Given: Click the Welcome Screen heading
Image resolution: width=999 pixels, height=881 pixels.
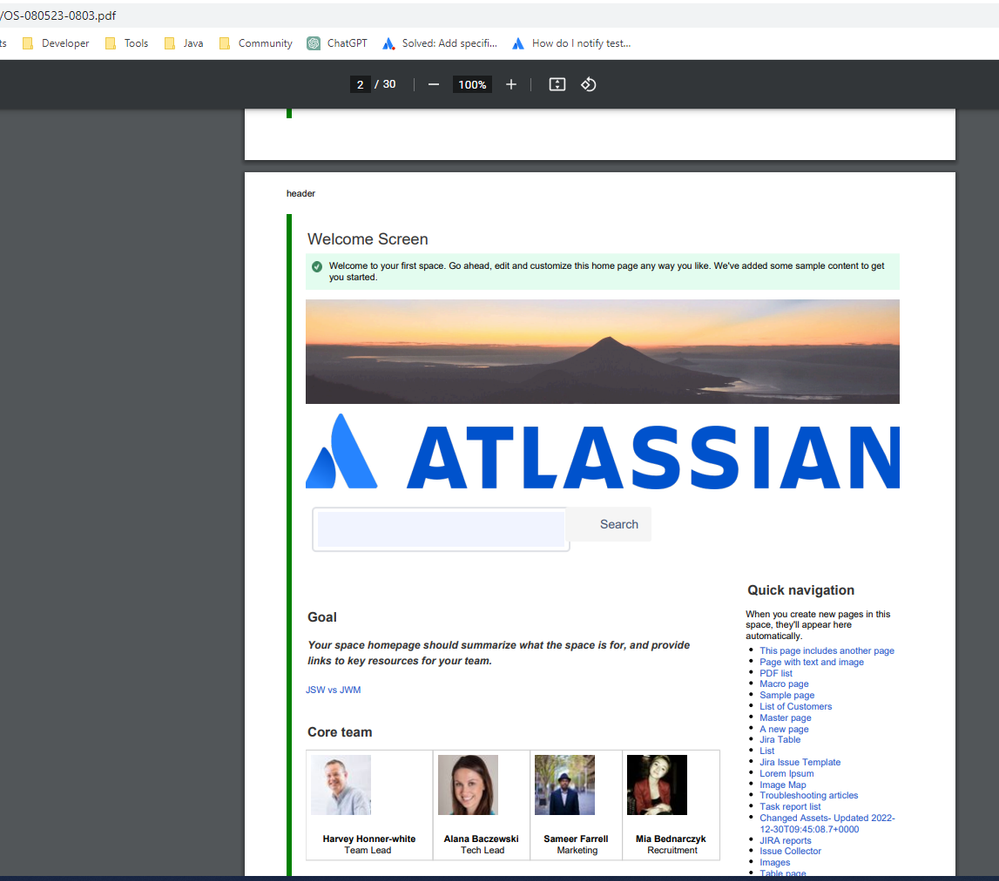Looking at the screenshot, I should 368,239.
